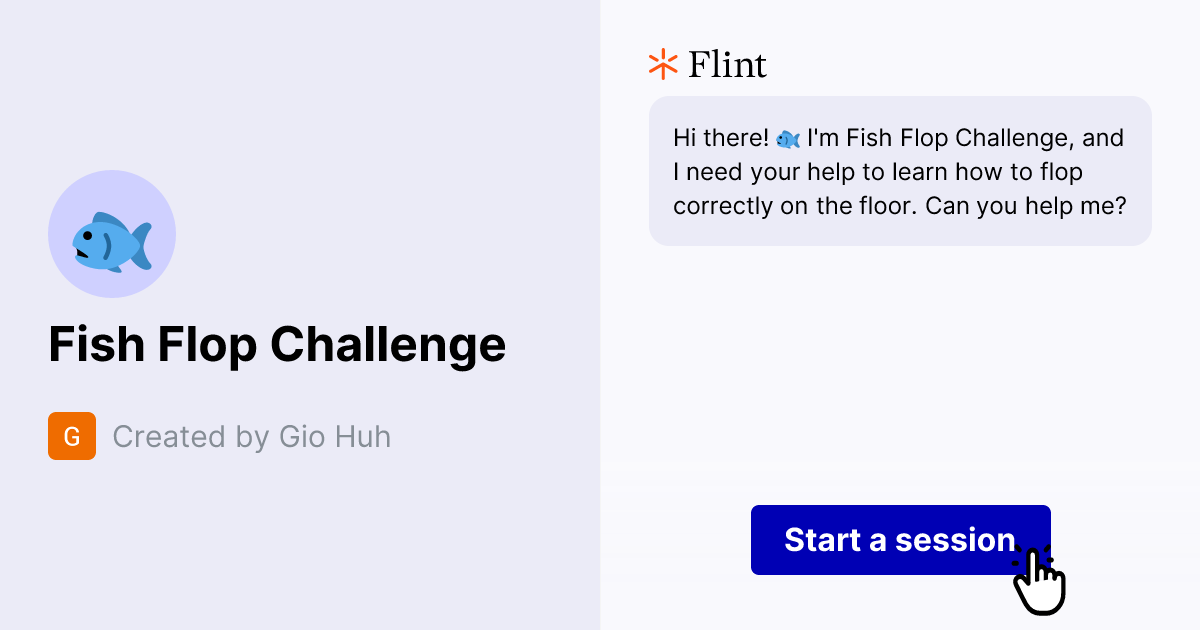The image size is (1200, 630).
Task: Click the hand cursor graphic near the button
Action: pyautogui.click(x=1040, y=580)
